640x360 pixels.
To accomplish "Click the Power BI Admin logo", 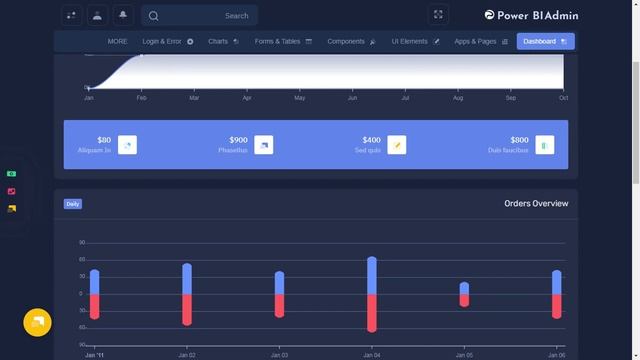I will (531, 16).
